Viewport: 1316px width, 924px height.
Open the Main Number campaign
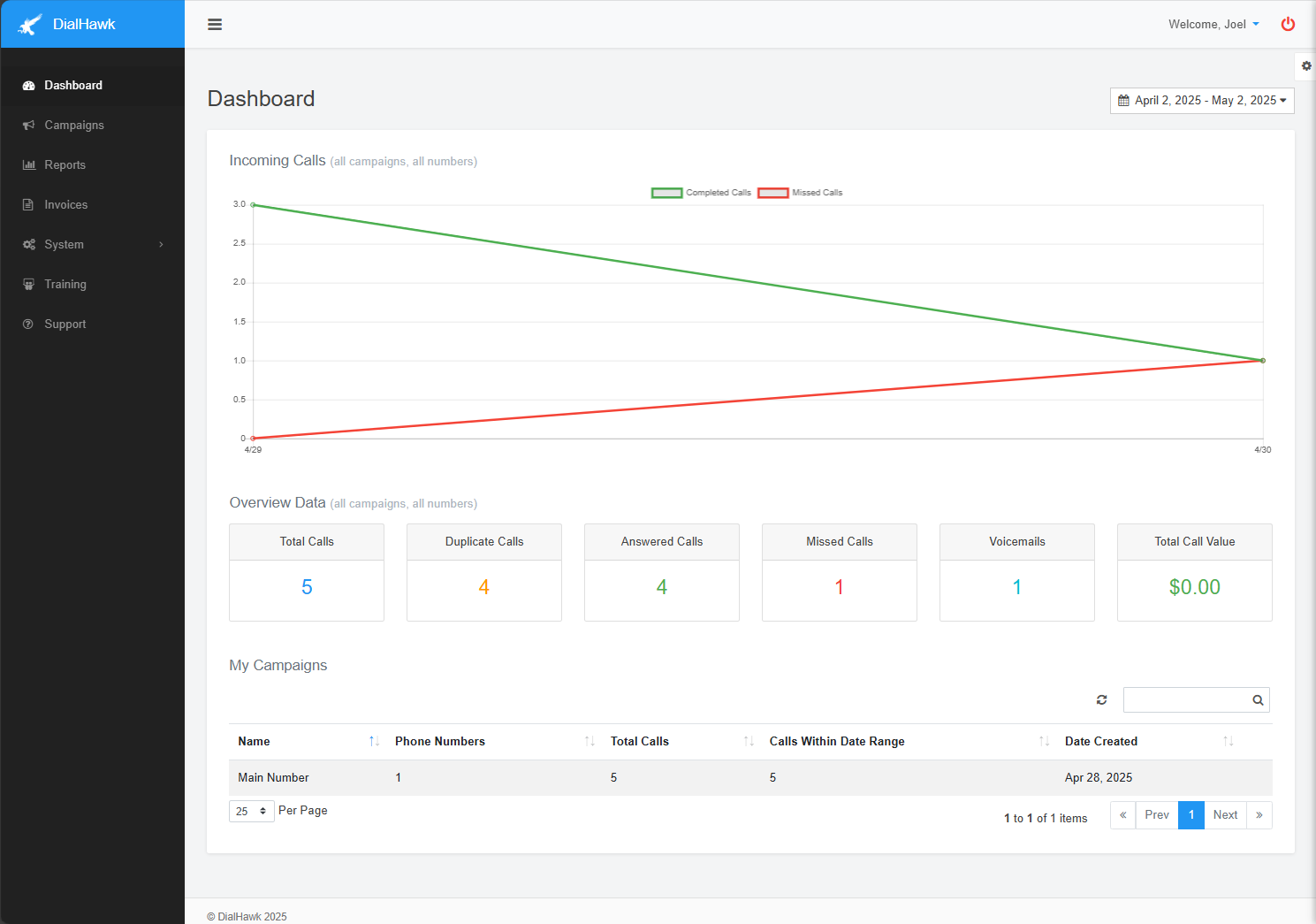[273, 777]
